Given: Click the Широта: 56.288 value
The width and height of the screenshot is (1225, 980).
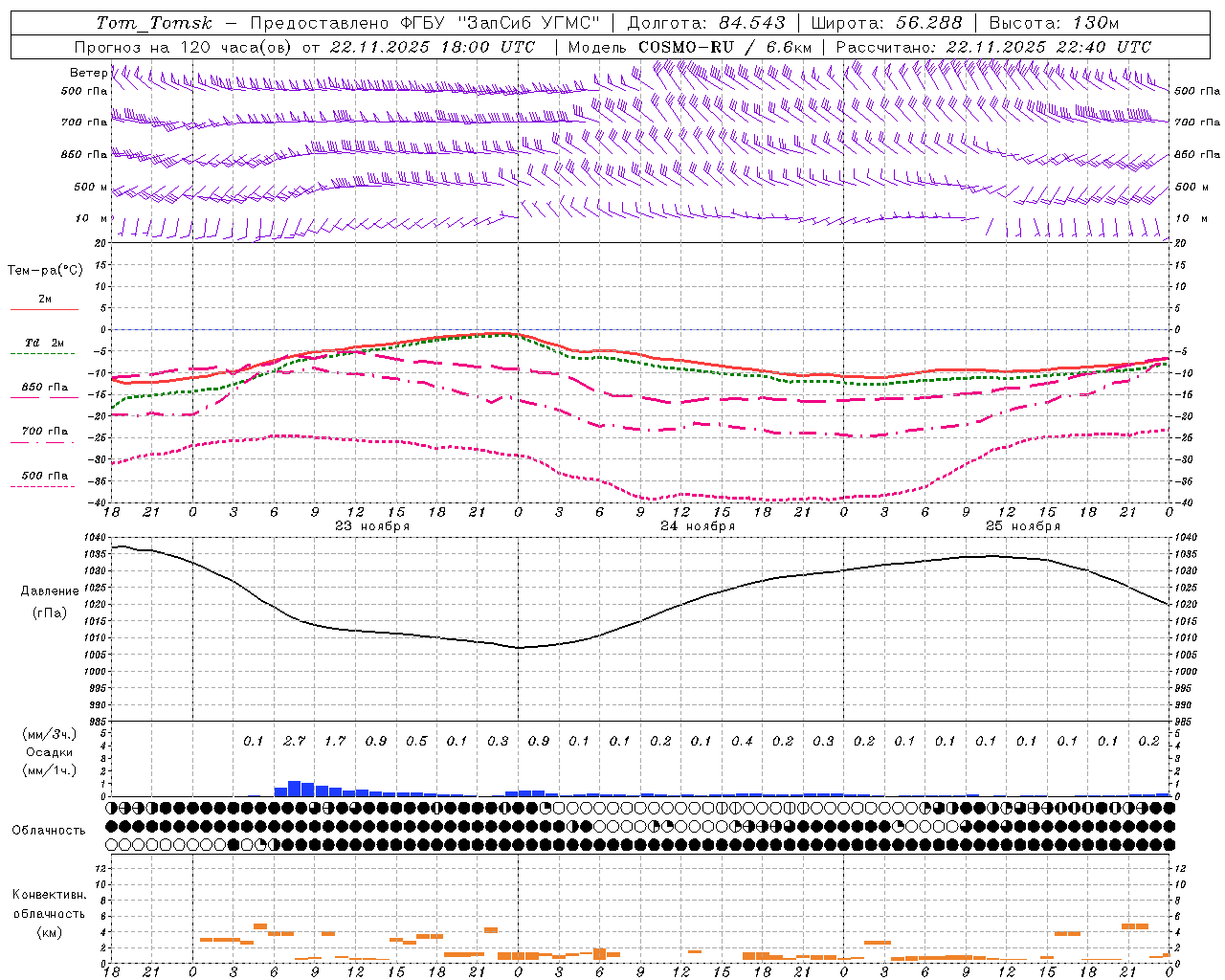Looking at the screenshot, I should tap(886, 23).
